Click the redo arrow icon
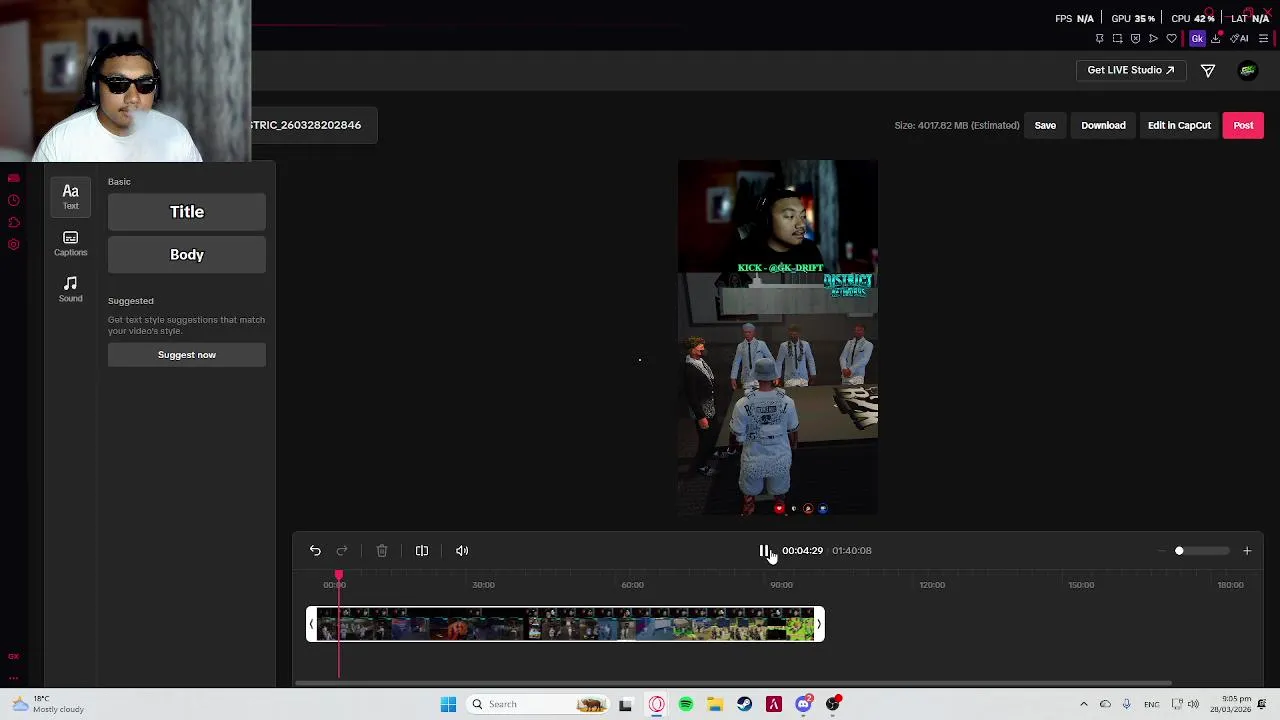 point(342,551)
